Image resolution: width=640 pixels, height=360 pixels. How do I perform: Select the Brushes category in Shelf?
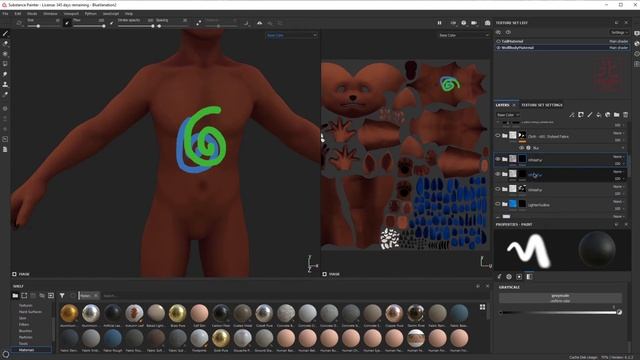coord(25,331)
